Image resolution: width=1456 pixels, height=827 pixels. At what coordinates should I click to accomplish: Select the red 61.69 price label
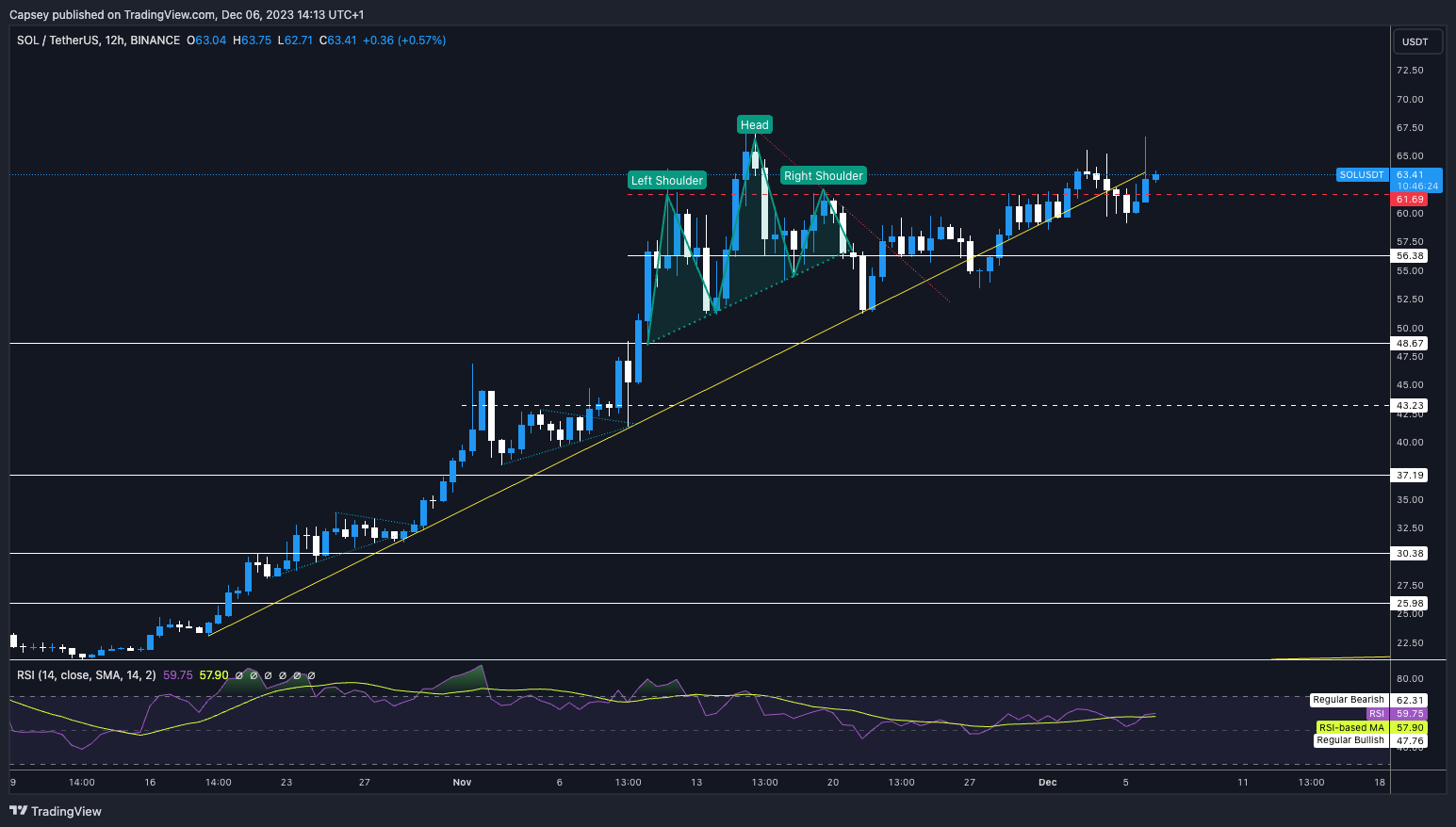(1410, 200)
